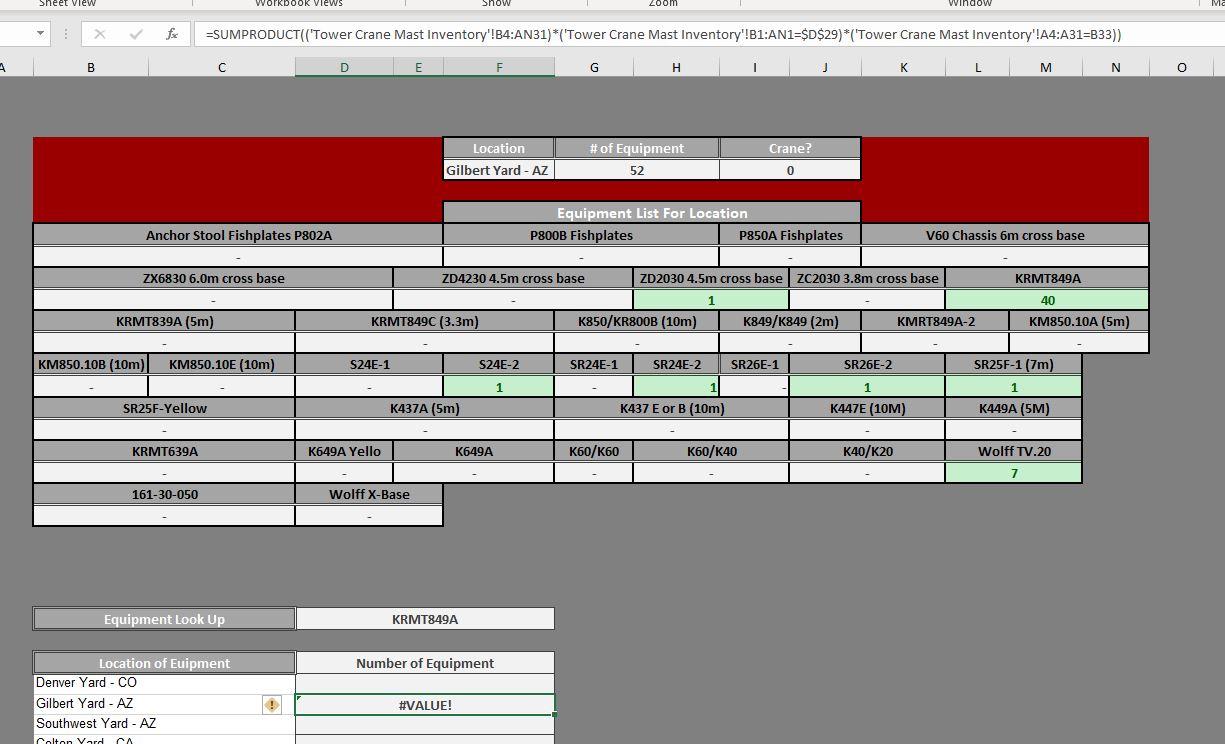Open the Name Box dropdown arrow
Viewport: 1225px width, 744px height.
tap(40, 33)
